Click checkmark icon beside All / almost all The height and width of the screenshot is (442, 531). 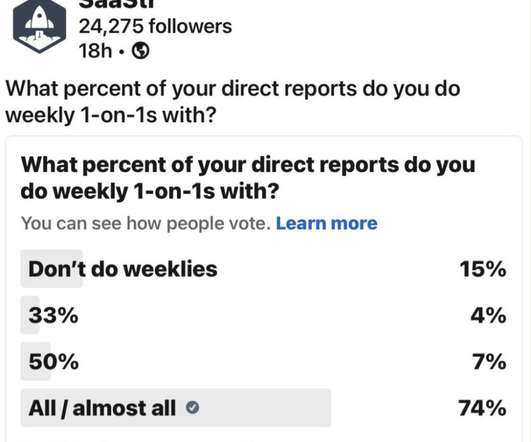click(x=192, y=407)
